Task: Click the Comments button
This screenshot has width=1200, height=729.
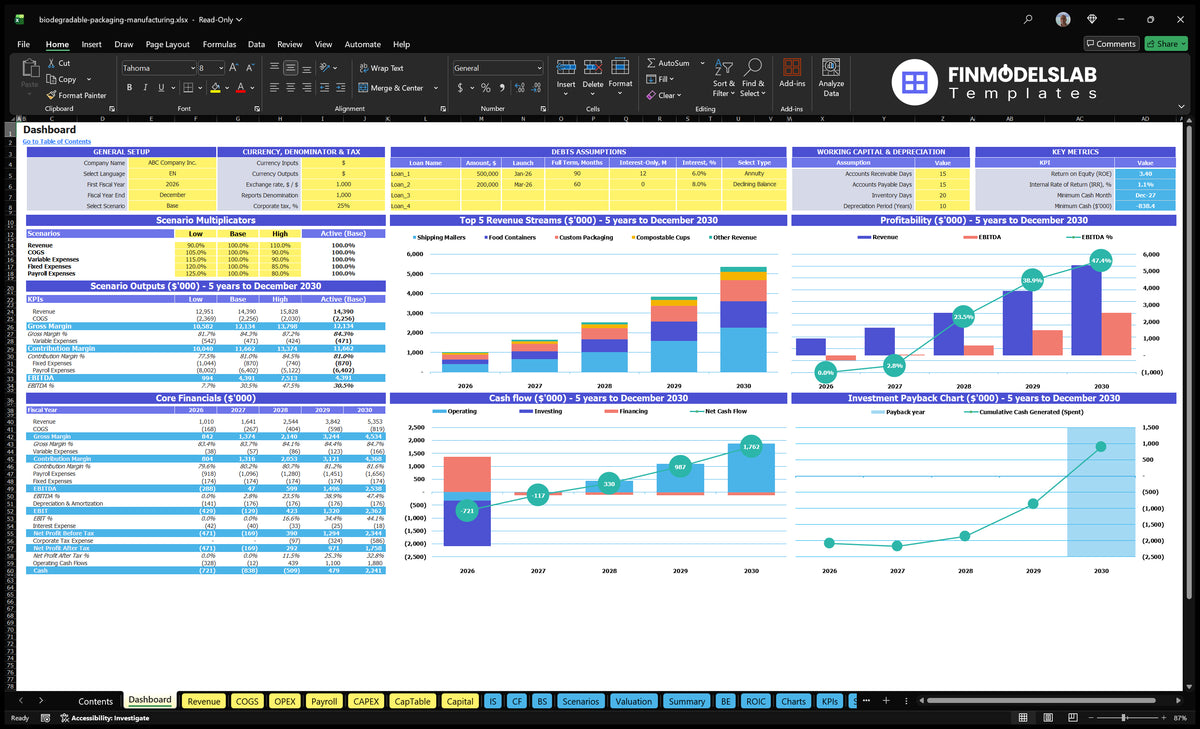Action: (1111, 44)
